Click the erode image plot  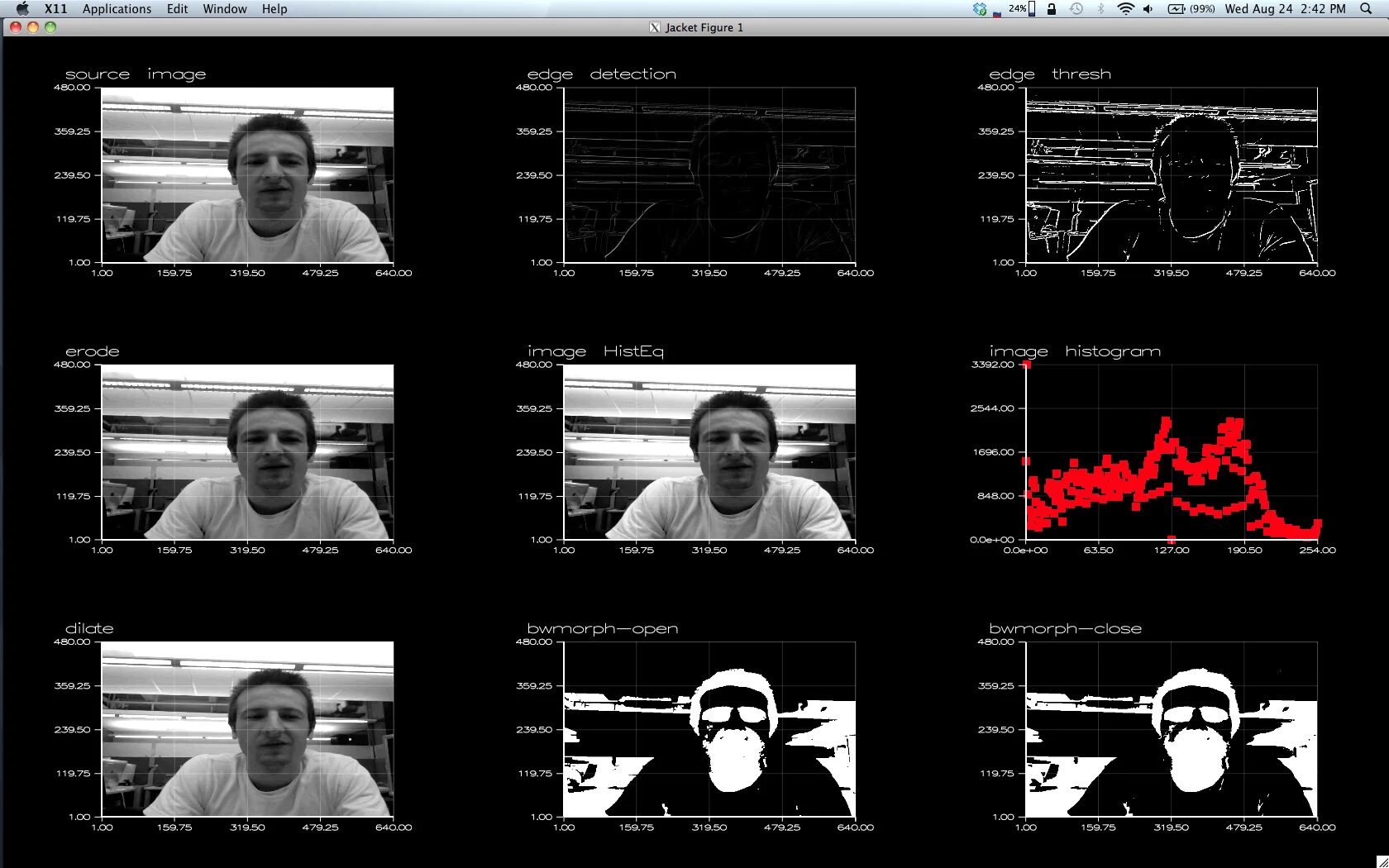247,452
